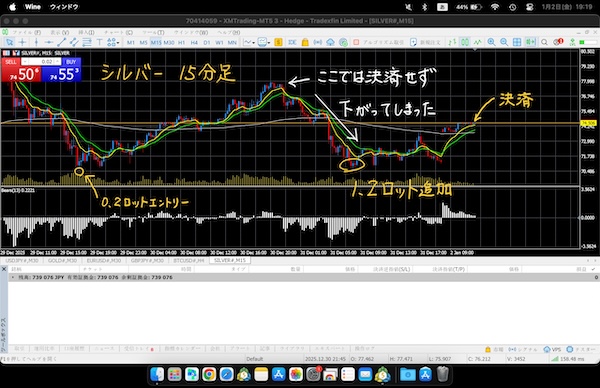
Task: Switch to EURUSD#,M30 chart tab
Action: (x=104, y=261)
